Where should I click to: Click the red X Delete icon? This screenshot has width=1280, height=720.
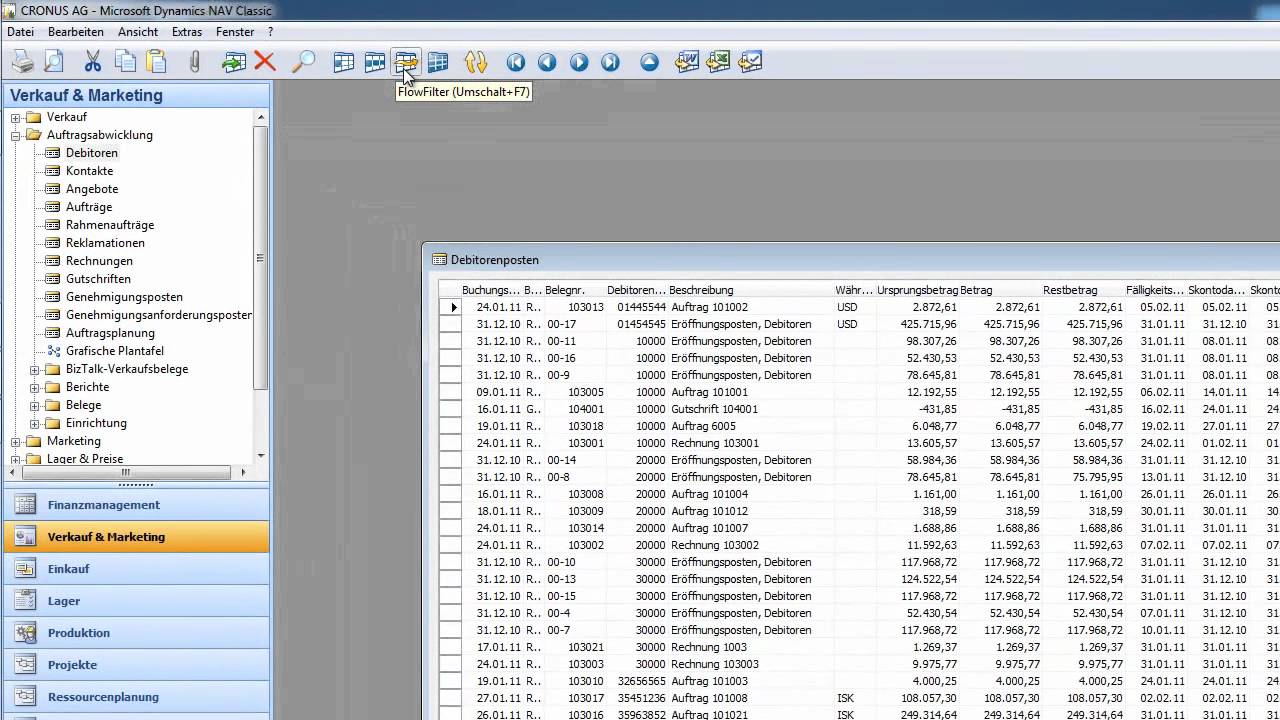pyautogui.click(x=265, y=62)
